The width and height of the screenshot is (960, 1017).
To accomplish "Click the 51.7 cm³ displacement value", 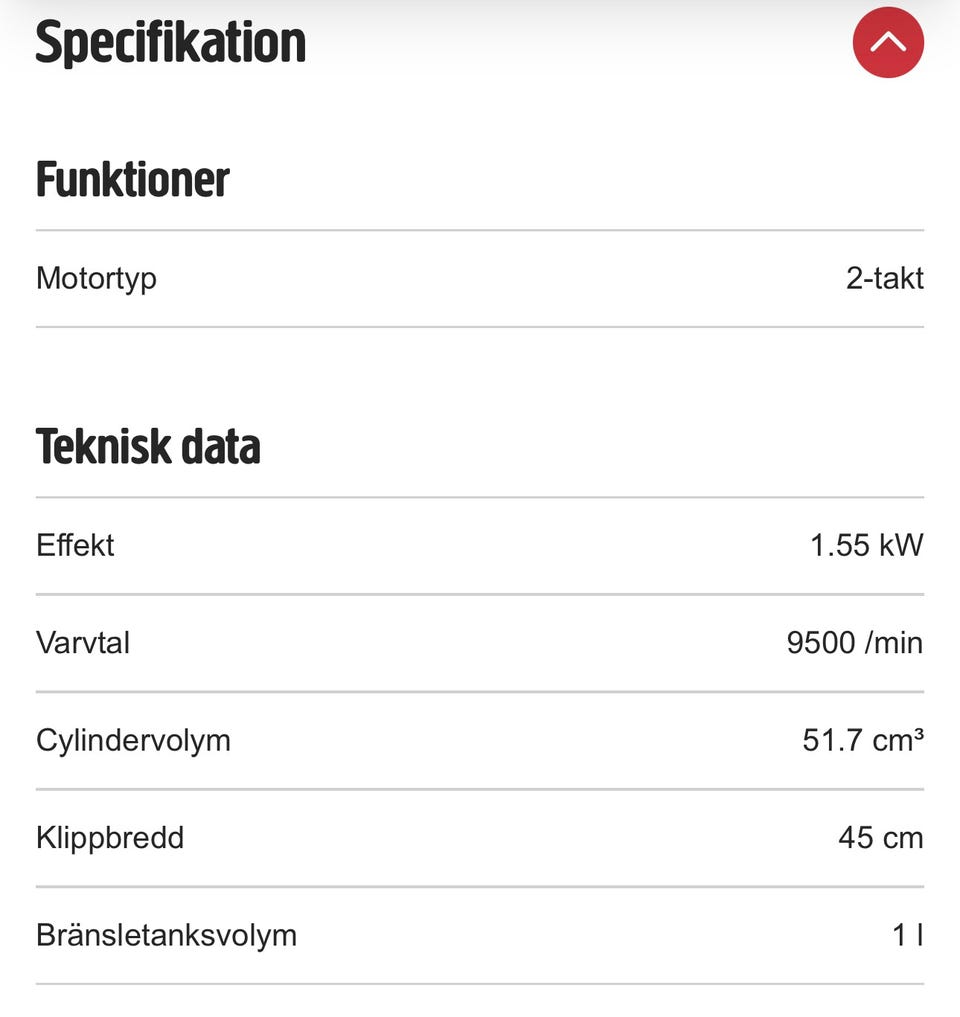I will pyautogui.click(x=862, y=740).
